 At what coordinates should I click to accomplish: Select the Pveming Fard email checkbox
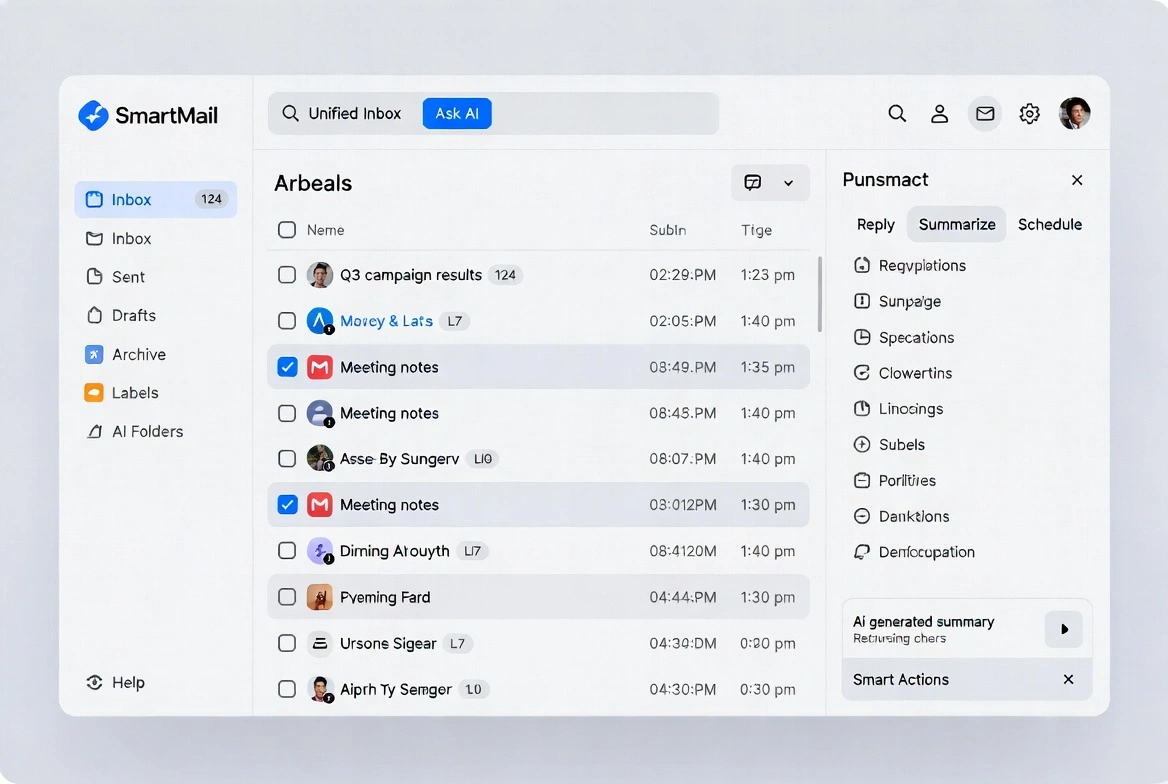pyautogui.click(x=287, y=597)
